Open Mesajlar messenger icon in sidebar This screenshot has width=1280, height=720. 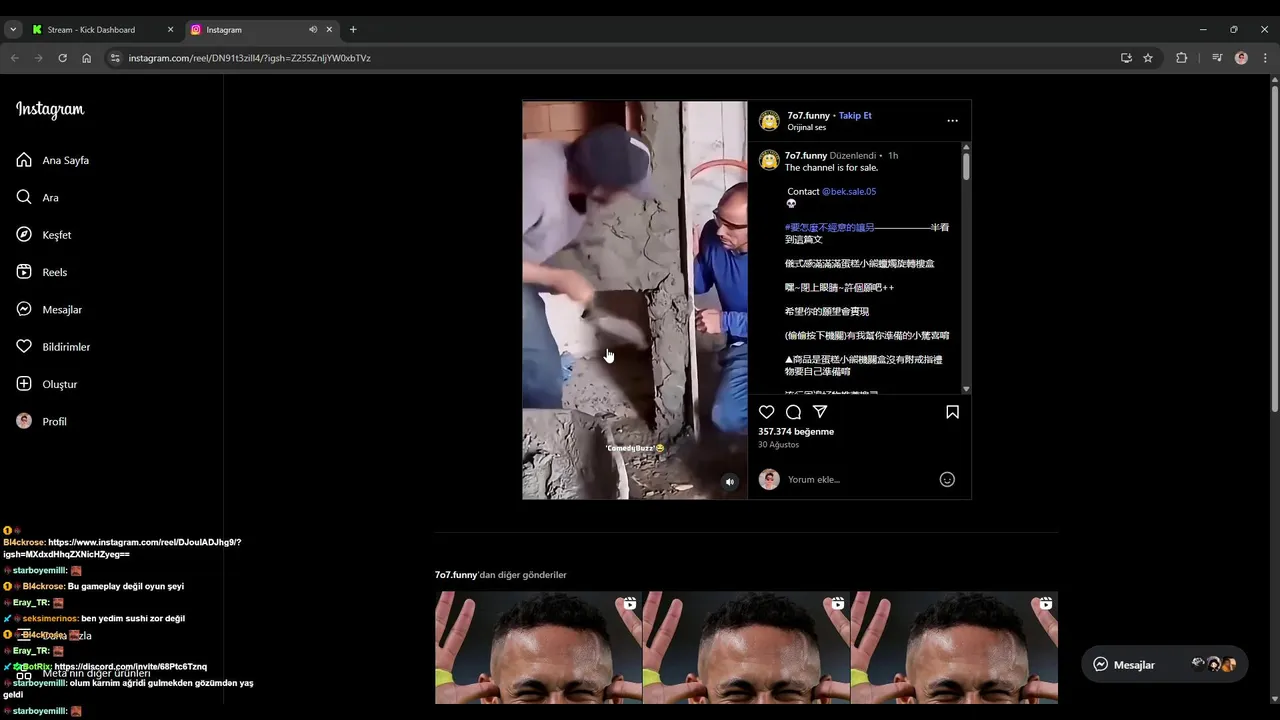[24, 309]
